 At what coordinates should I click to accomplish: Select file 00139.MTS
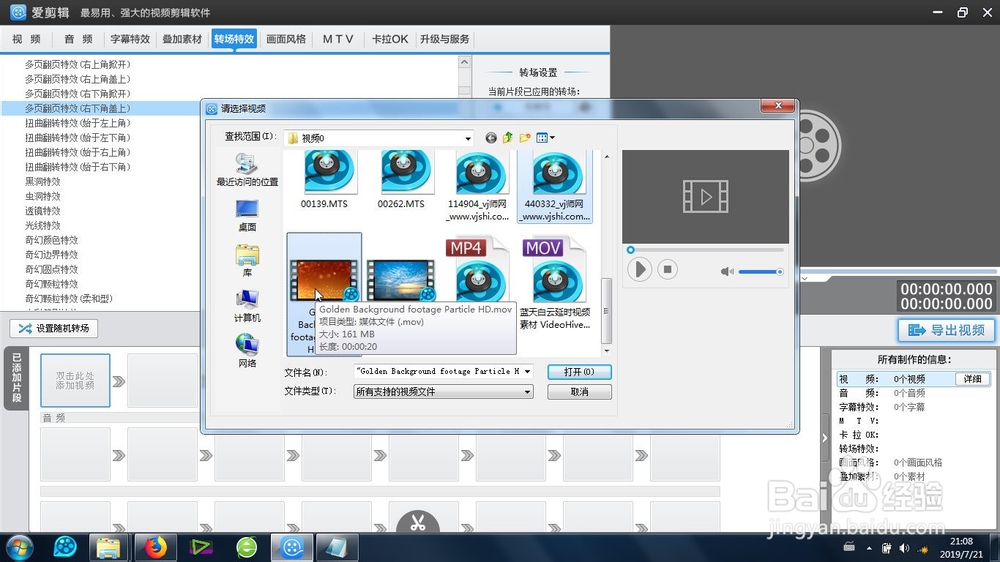pyautogui.click(x=324, y=181)
